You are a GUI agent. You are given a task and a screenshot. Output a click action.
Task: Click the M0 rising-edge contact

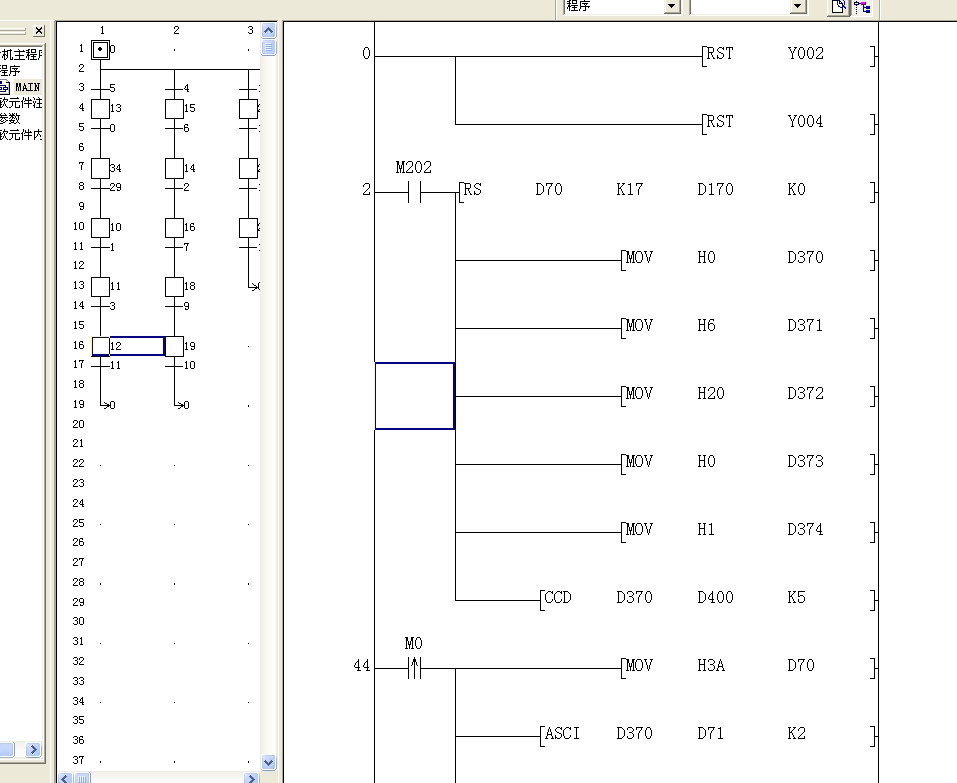[414, 667]
